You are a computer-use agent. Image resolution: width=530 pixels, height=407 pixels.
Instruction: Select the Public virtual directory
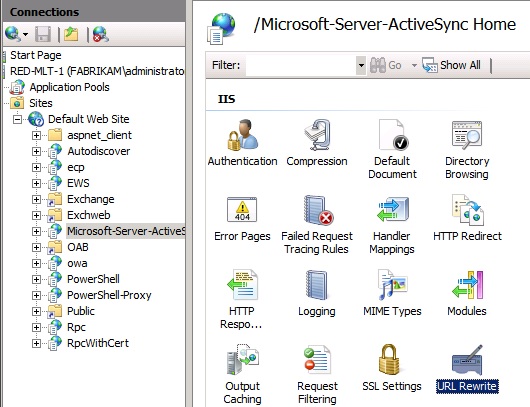pyautogui.click(x=81, y=311)
